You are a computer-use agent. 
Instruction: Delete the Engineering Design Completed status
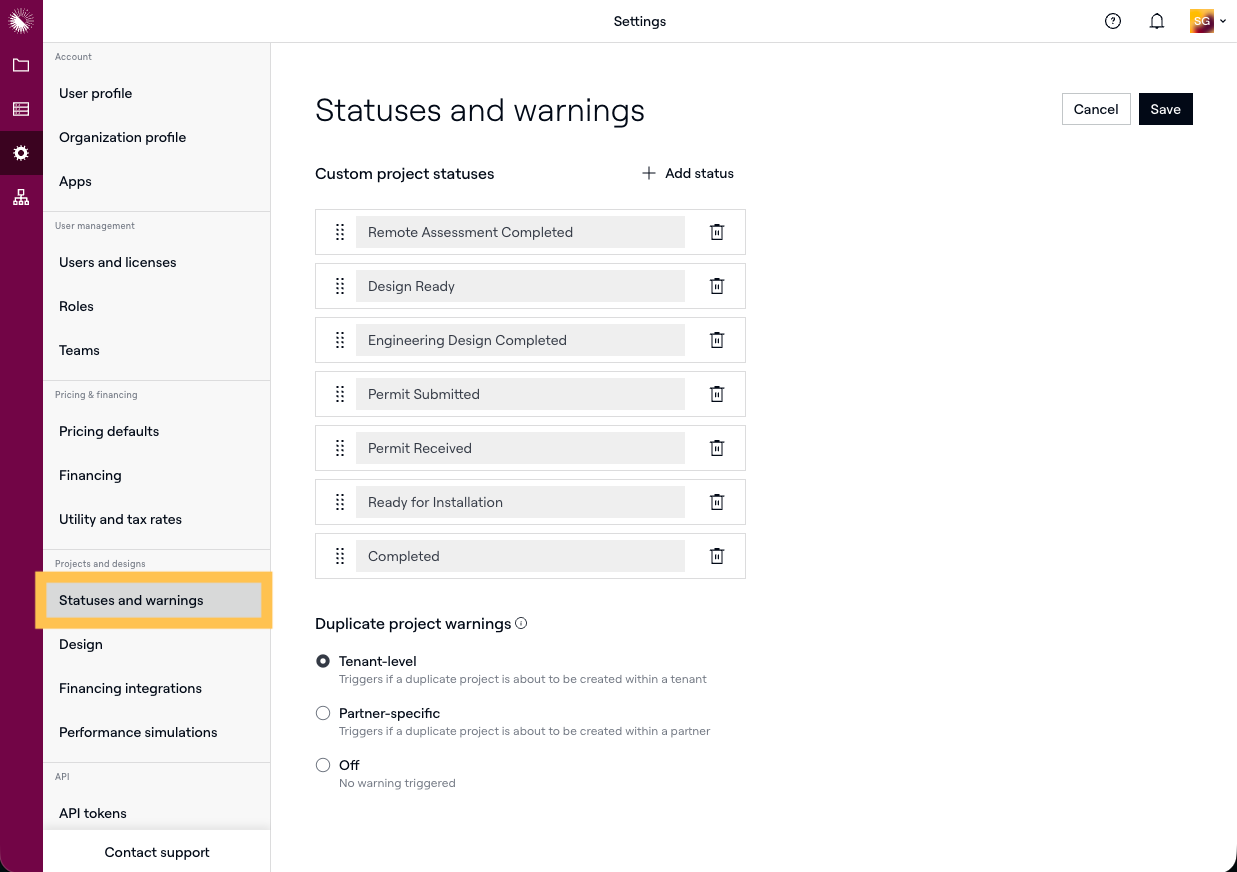pos(717,340)
